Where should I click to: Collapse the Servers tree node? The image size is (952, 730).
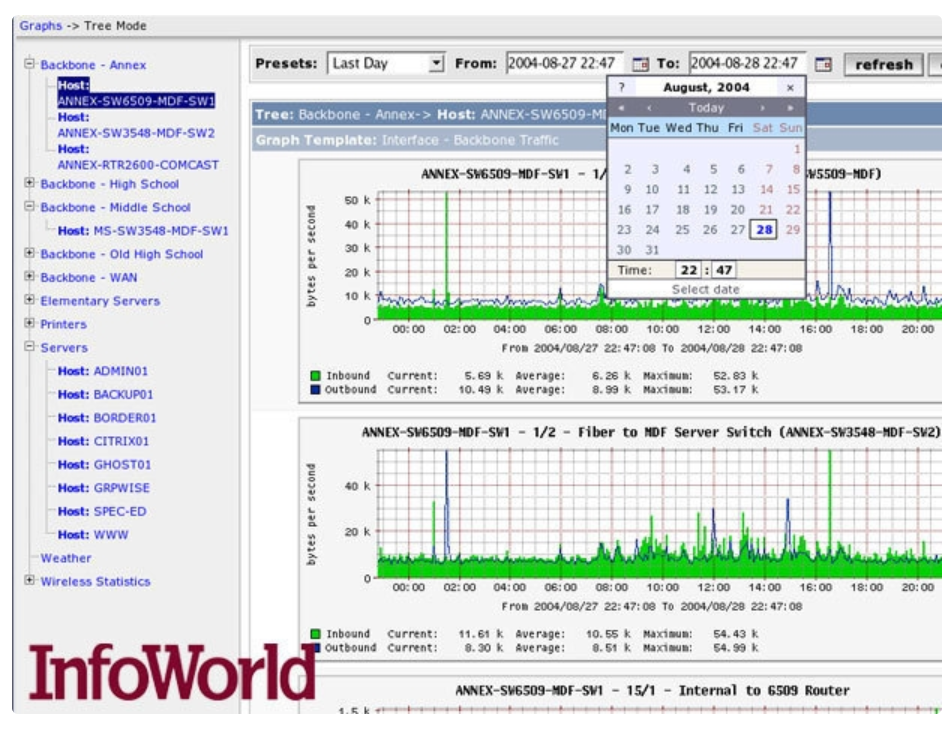(29, 346)
